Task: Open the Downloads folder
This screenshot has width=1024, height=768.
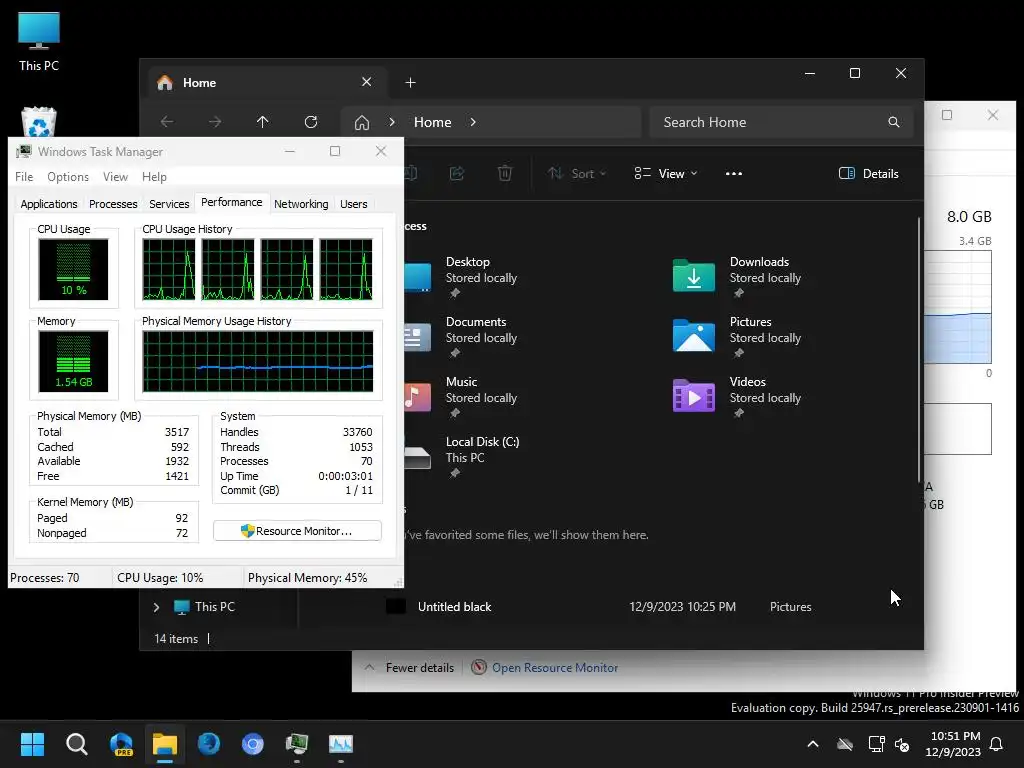Action: tap(738, 277)
